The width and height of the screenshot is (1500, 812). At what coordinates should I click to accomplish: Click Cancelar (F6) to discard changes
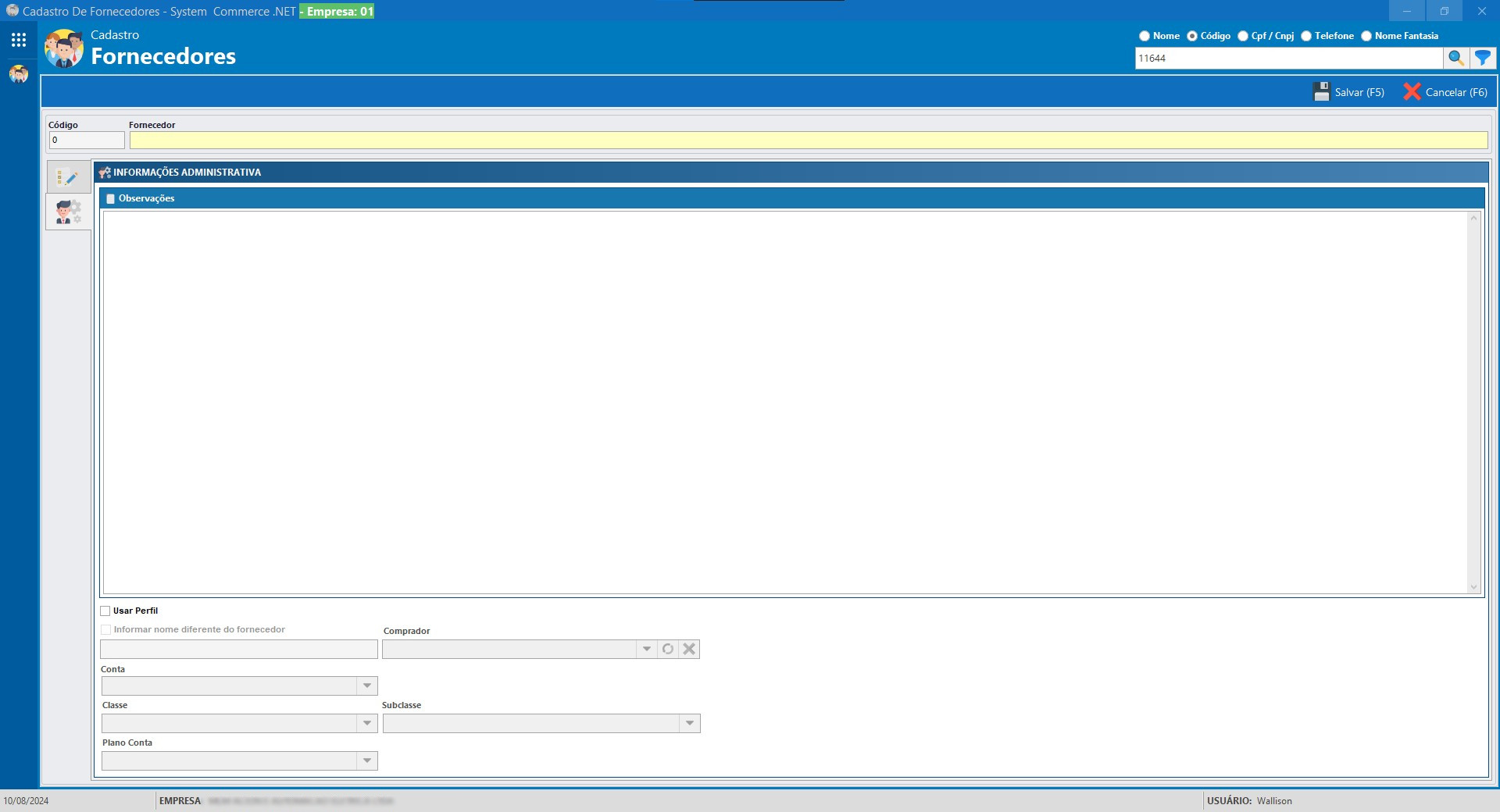point(1445,92)
